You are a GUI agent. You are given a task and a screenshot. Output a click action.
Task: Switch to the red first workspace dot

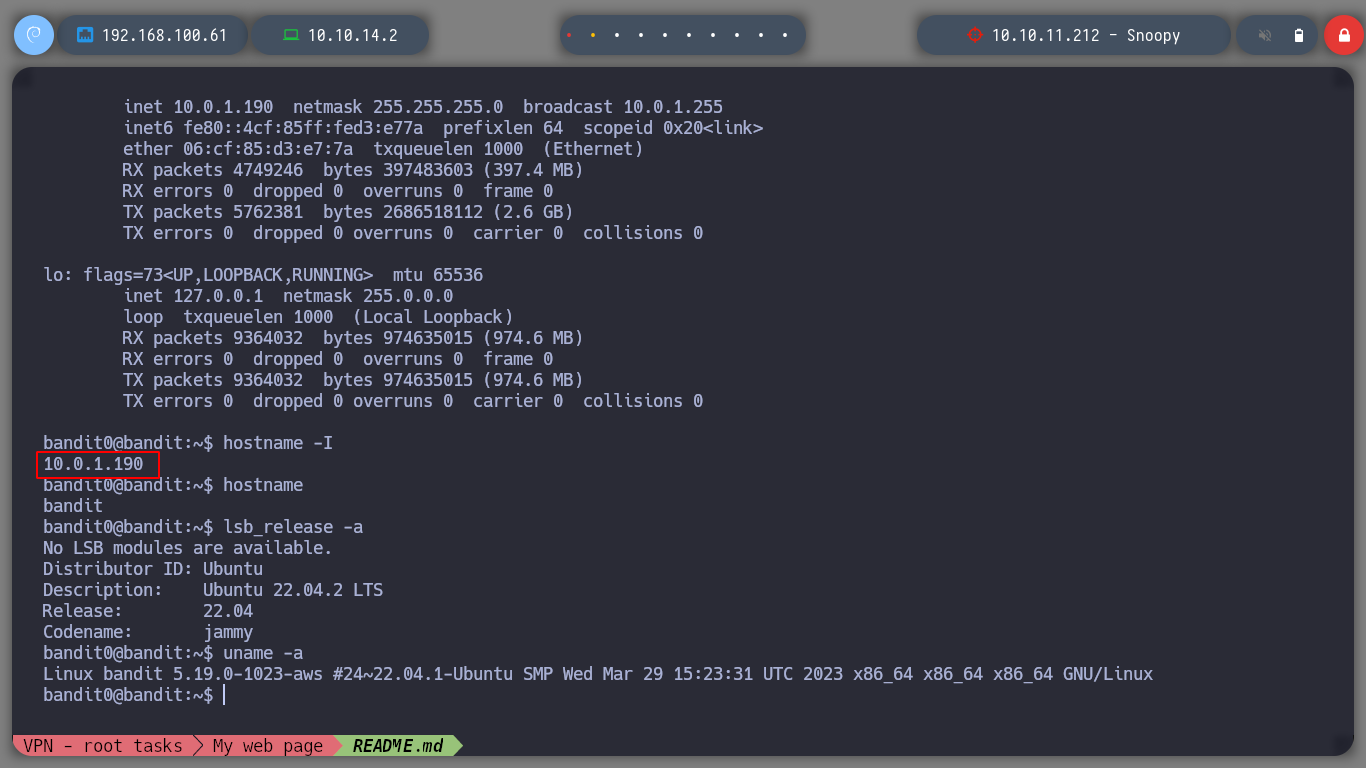coord(569,35)
